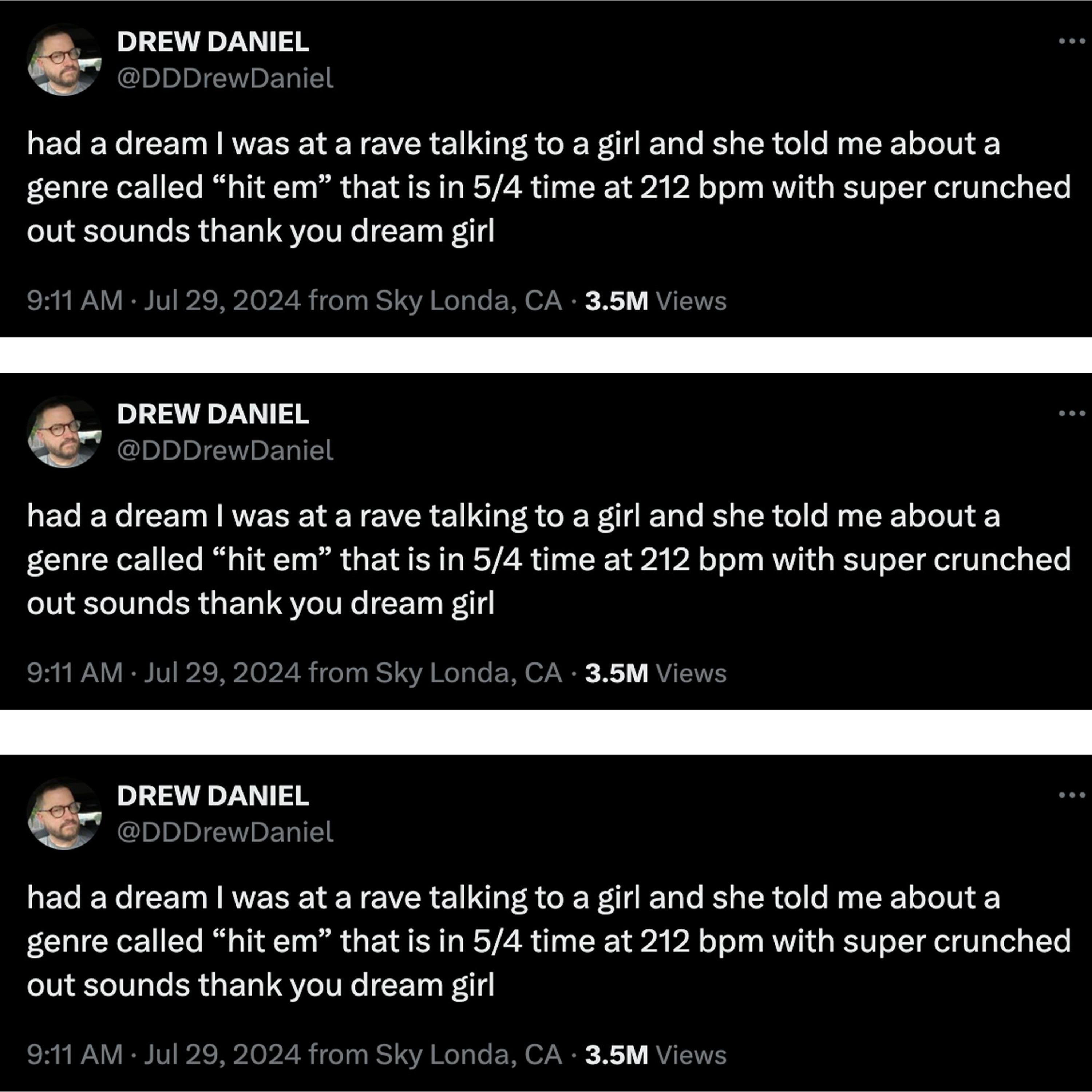
Task: Click the @DDDrewDaniel handle in first tweet
Action: tap(225, 78)
